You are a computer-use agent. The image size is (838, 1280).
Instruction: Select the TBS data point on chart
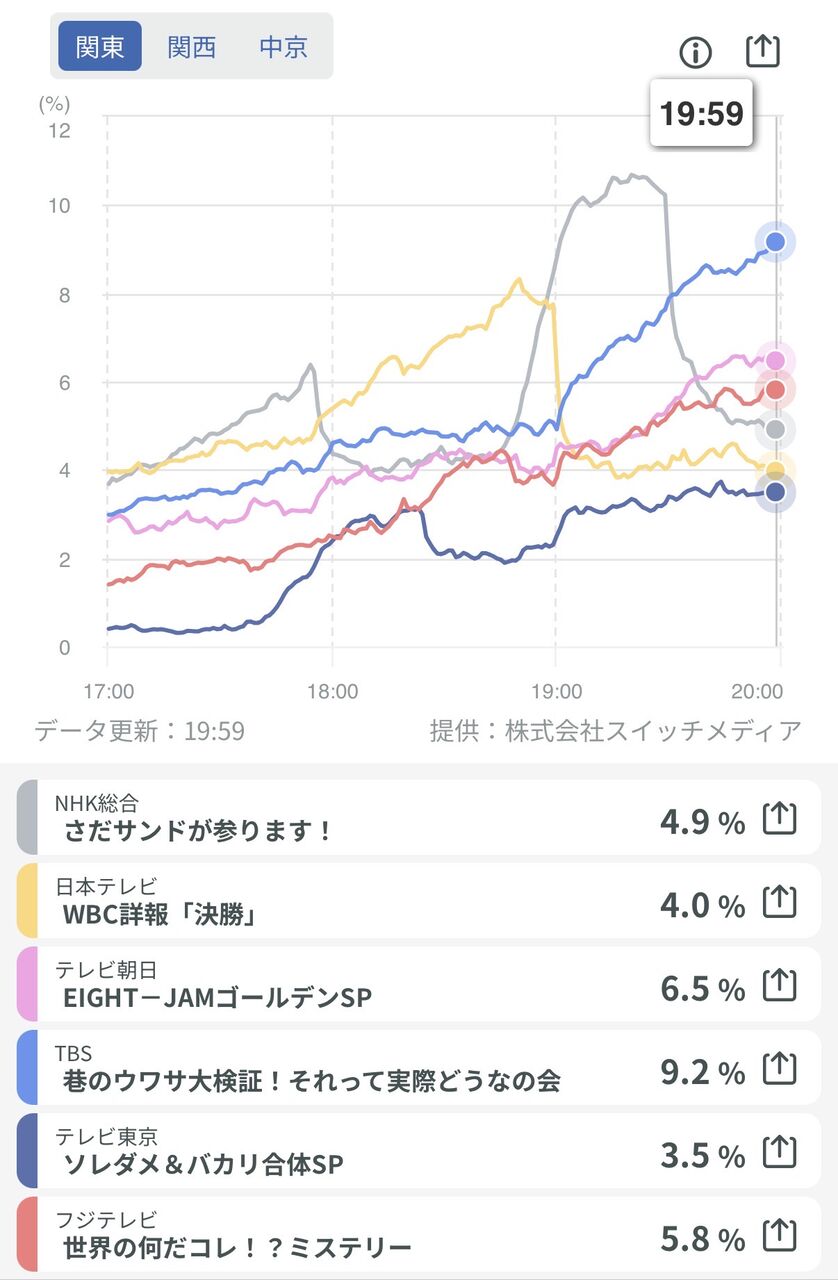tap(775, 242)
